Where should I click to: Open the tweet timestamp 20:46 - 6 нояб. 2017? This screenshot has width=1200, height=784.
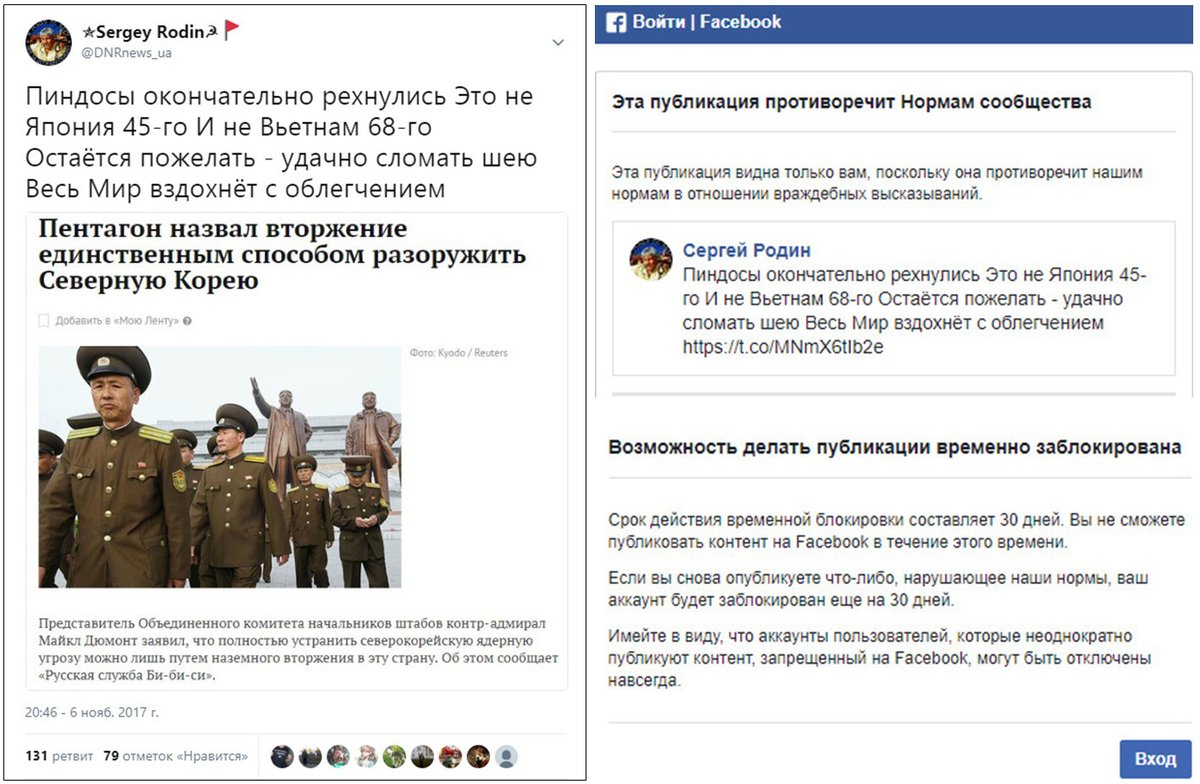92,713
